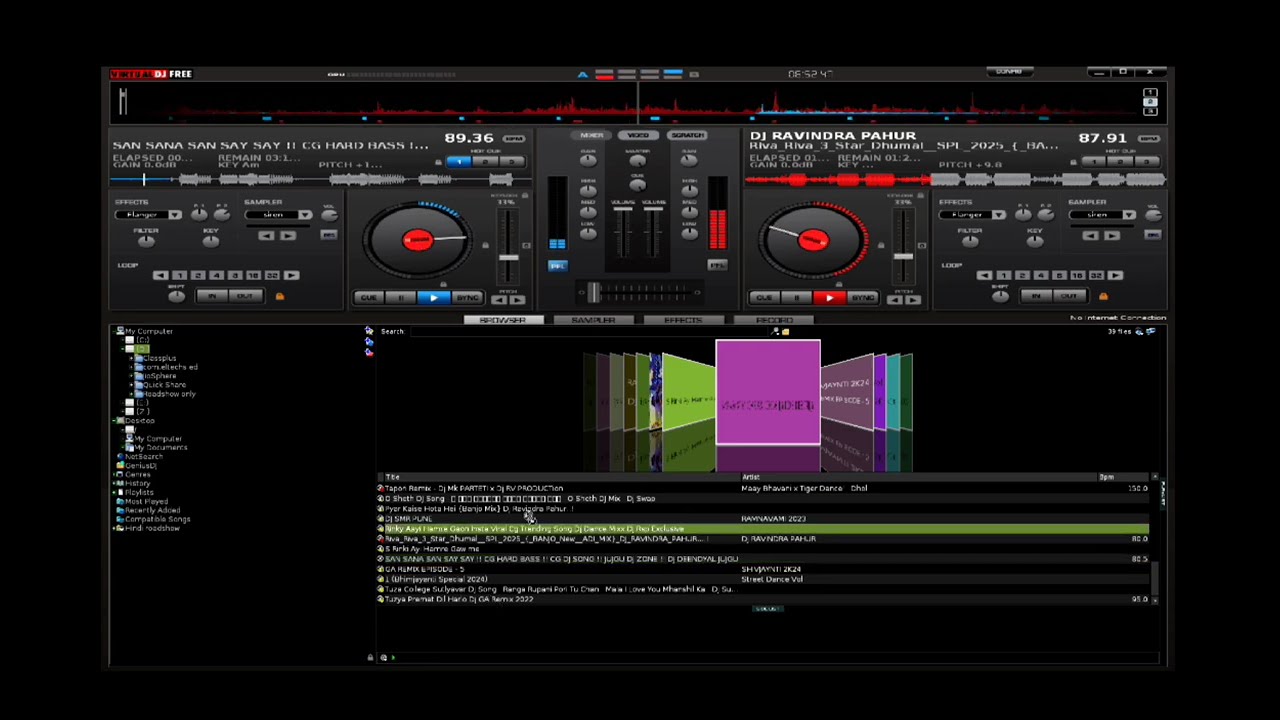This screenshot has height=720, width=1280.
Task: Expand the Desktop tree node
Action: coord(113,421)
